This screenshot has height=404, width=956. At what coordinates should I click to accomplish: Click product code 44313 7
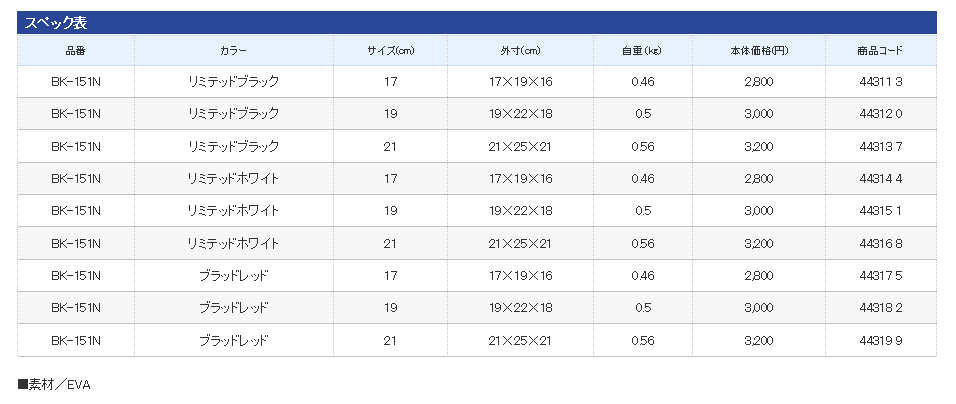880,146
